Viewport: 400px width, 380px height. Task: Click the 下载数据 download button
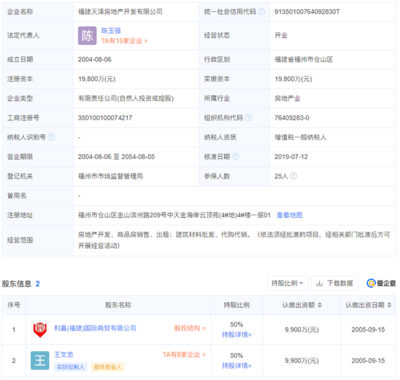(x=335, y=283)
